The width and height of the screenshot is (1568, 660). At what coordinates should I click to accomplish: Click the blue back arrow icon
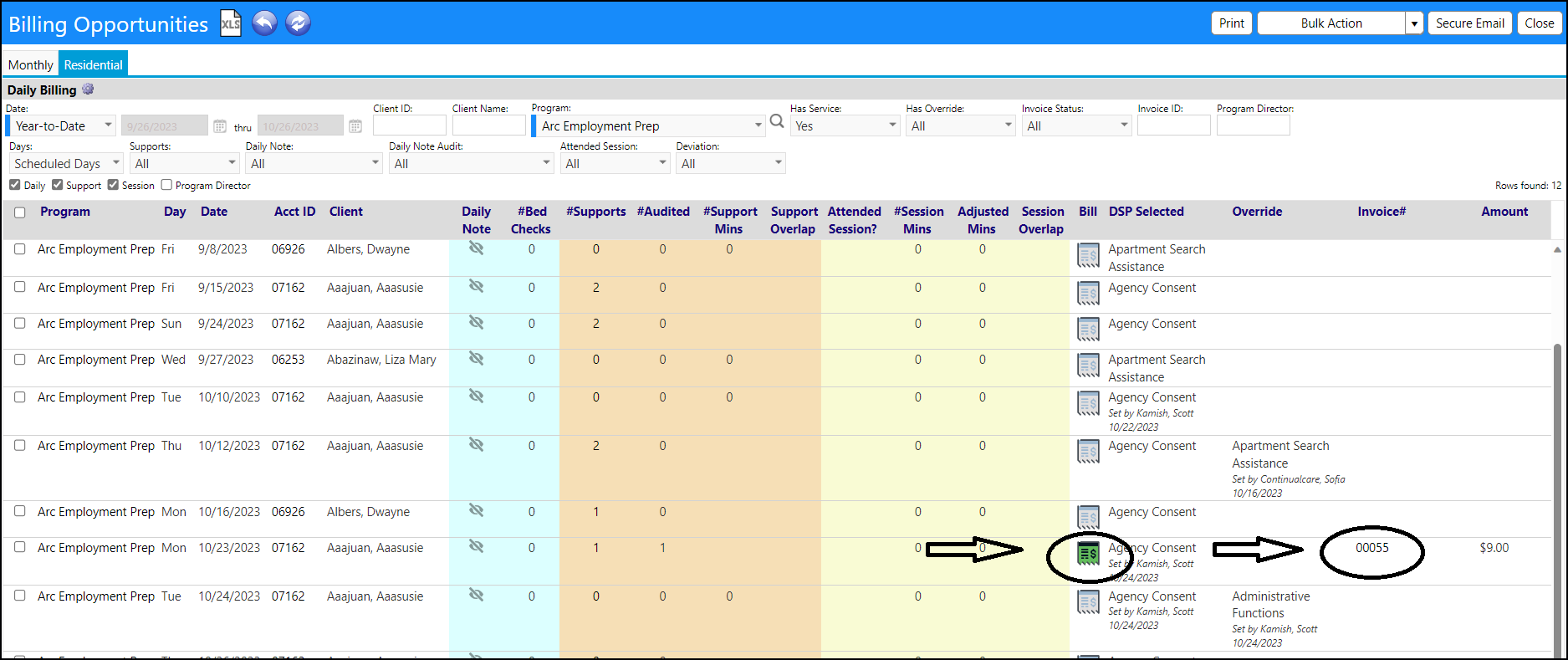tap(264, 23)
